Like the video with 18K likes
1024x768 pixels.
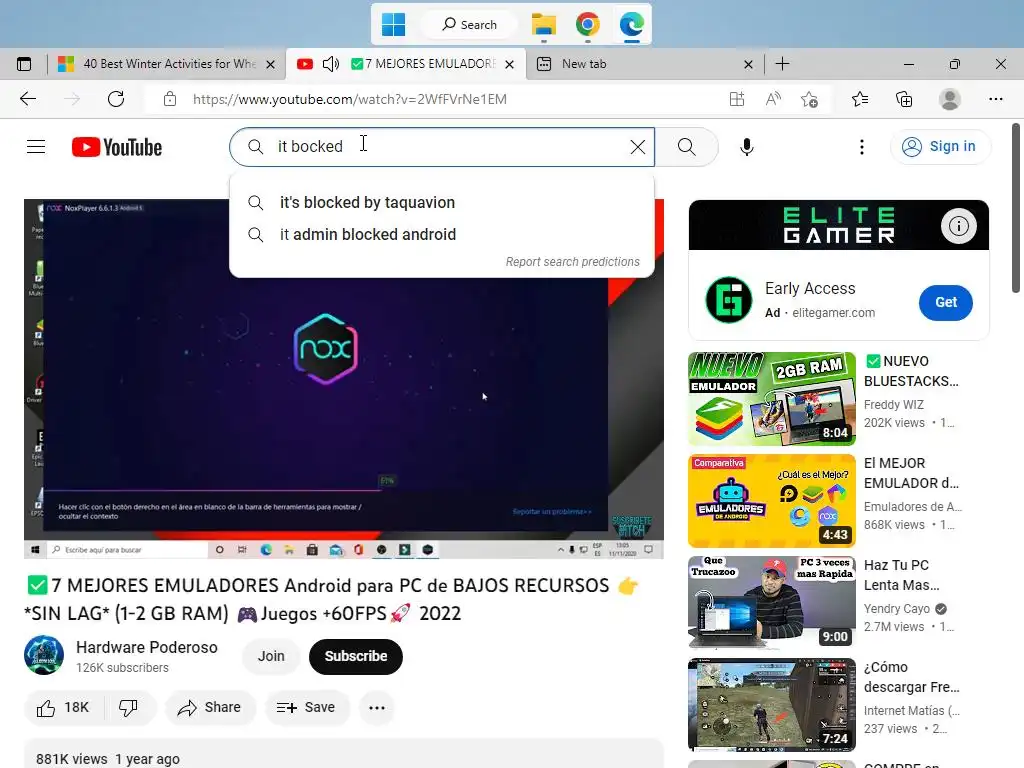[x=63, y=708]
